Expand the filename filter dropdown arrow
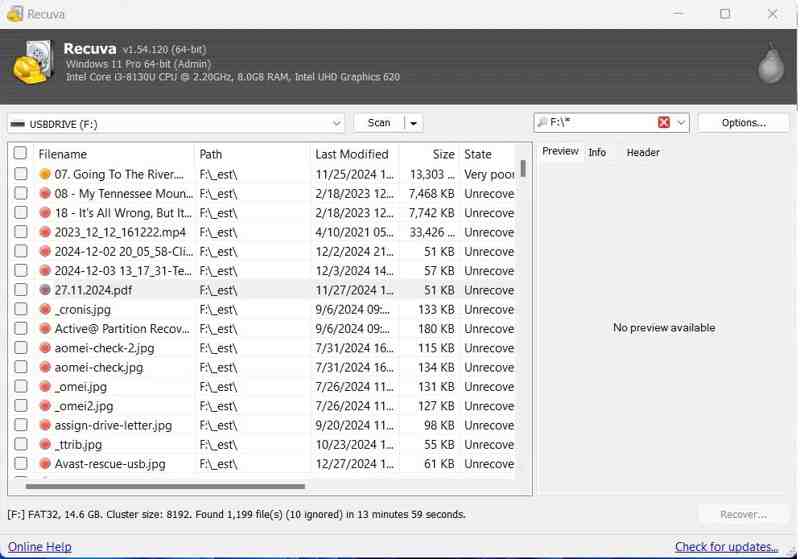The width and height of the screenshot is (800, 559). click(681, 122)
